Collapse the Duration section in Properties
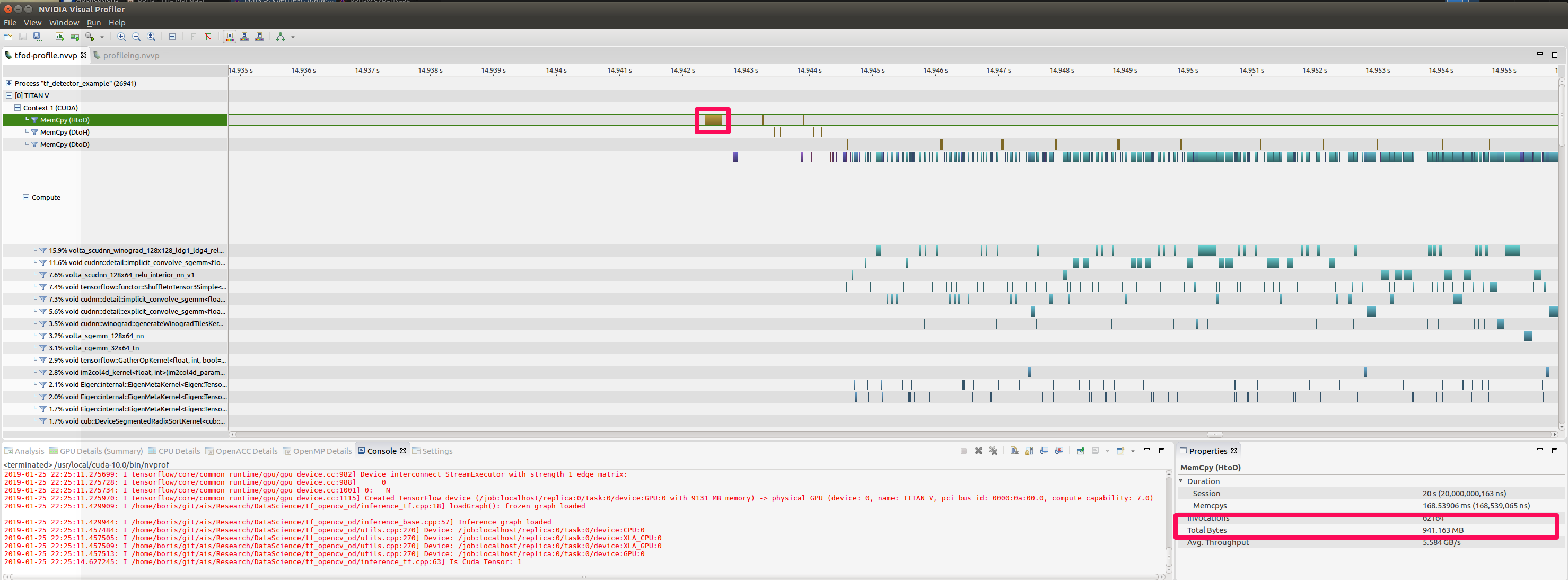The image size is (1568, 580). tap(1181, 481)
